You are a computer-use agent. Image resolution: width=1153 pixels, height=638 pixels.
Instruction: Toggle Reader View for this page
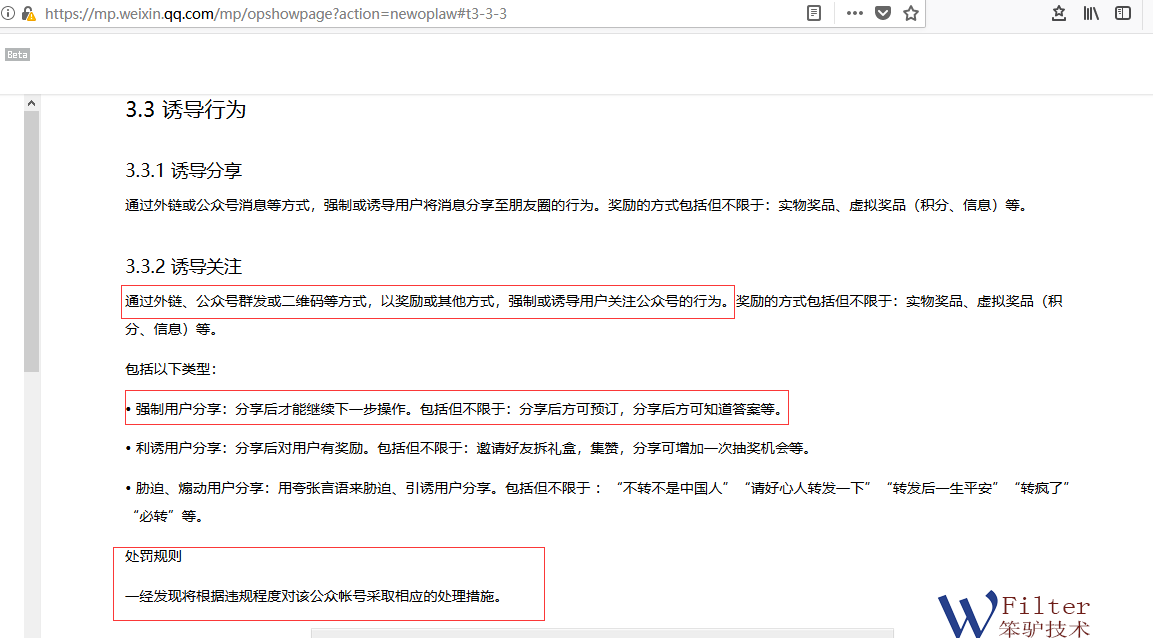(815, 13)
